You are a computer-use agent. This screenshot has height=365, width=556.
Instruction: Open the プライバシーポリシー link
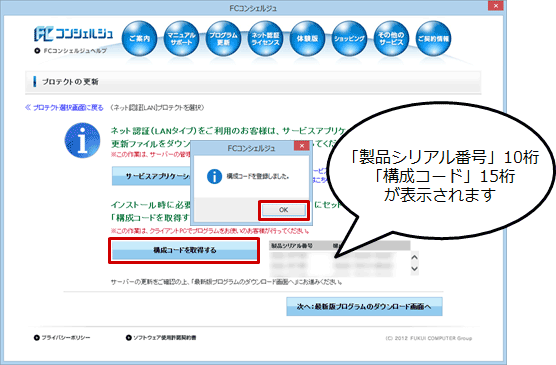(x=62, y=338)
